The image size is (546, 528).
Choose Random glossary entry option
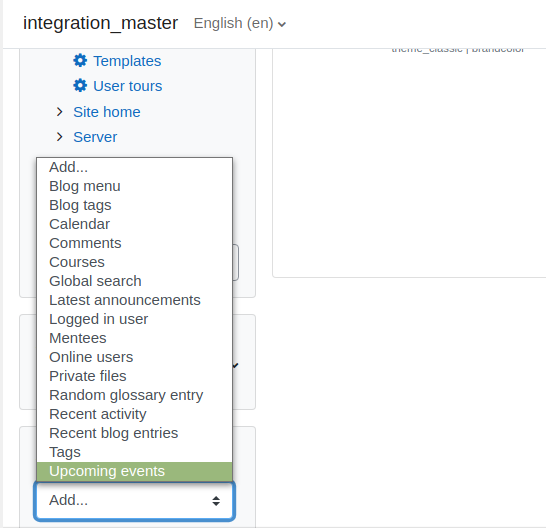point(134,395)
